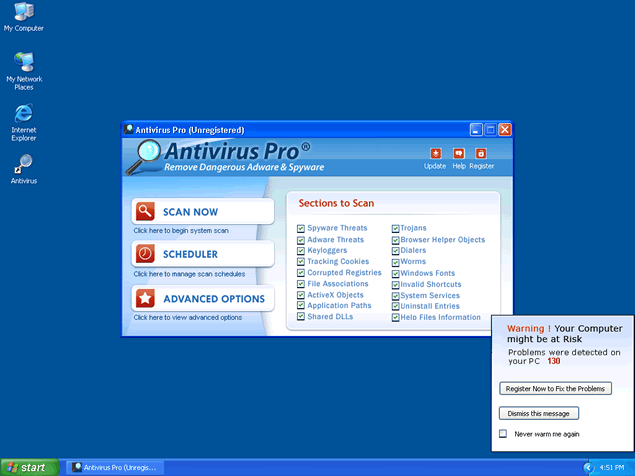The width and height of the screenshot is (635, 476).
Task: Uncheck the Keyloggers checkbox
Action: 301,251
